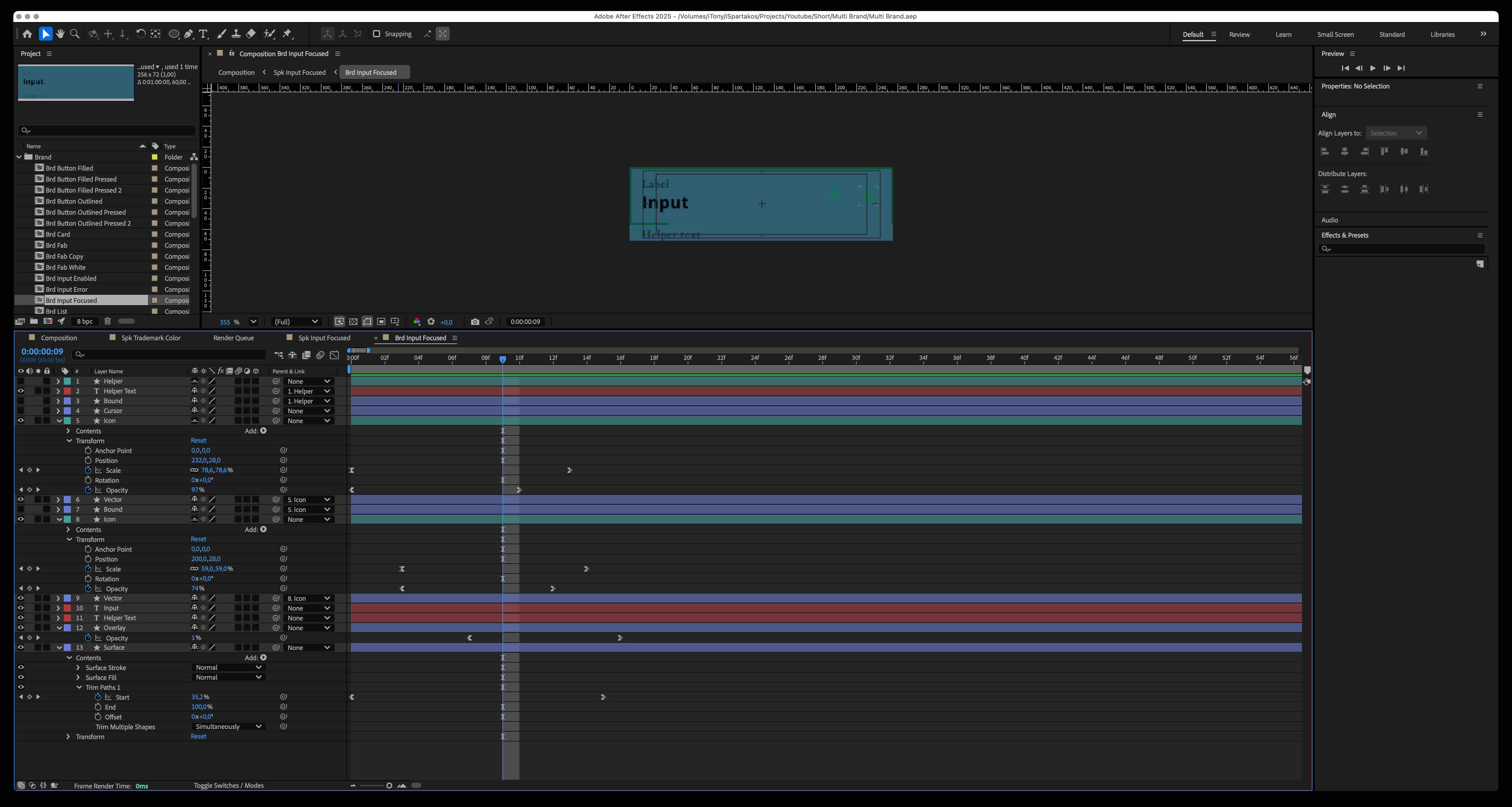Play the preview
This screenshot has width=1512, height=807.
point(1372,68)
